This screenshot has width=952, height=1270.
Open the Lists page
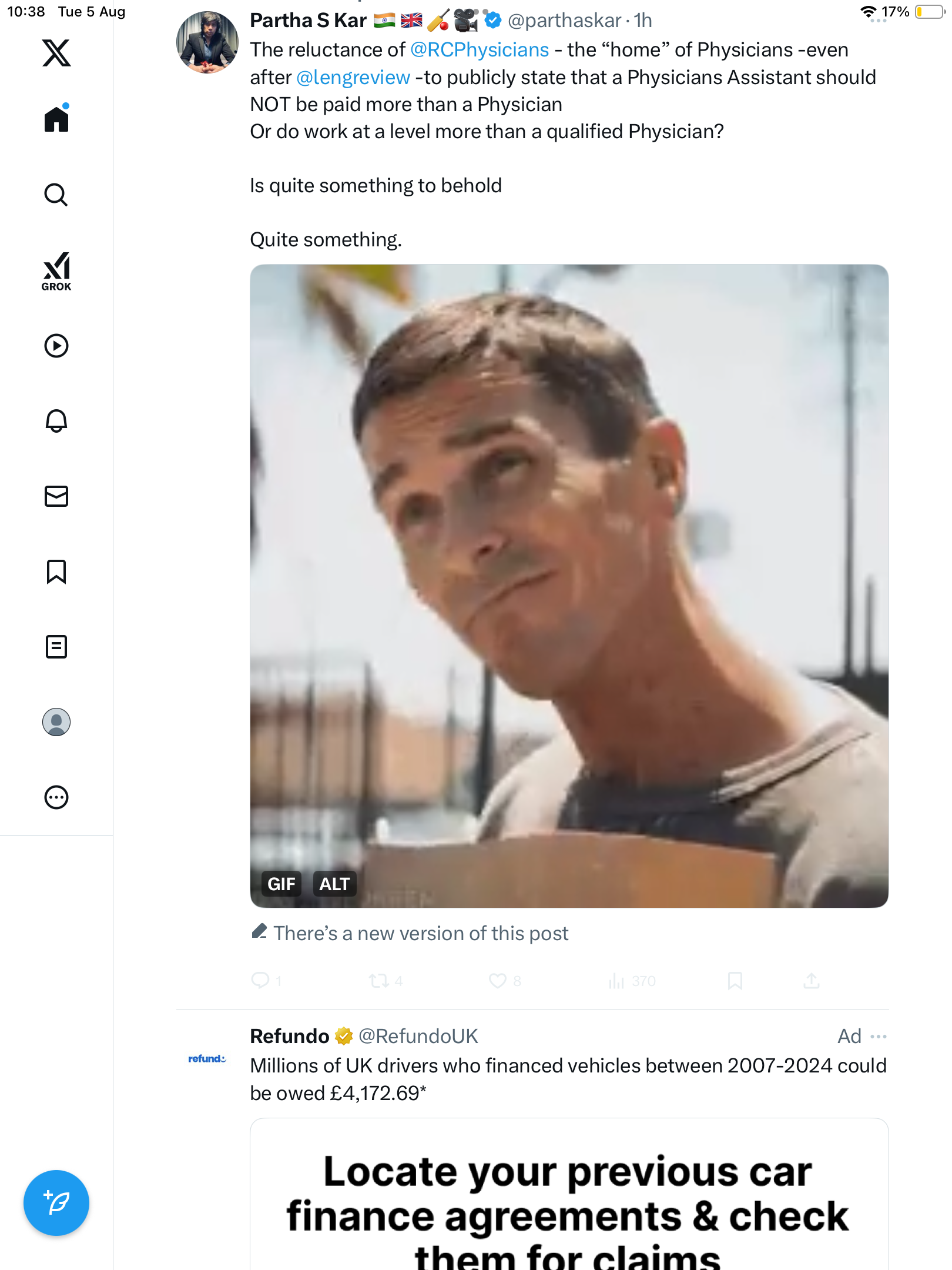coord(56,647)
